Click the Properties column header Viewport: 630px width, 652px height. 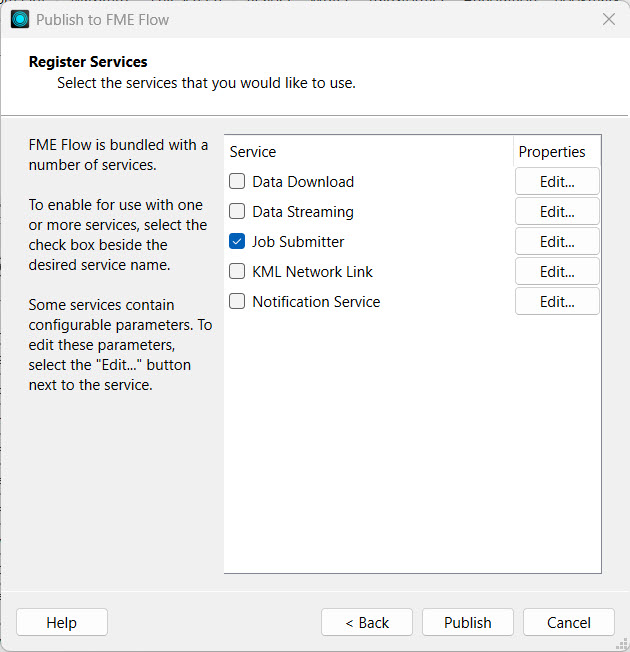point(552,152)
